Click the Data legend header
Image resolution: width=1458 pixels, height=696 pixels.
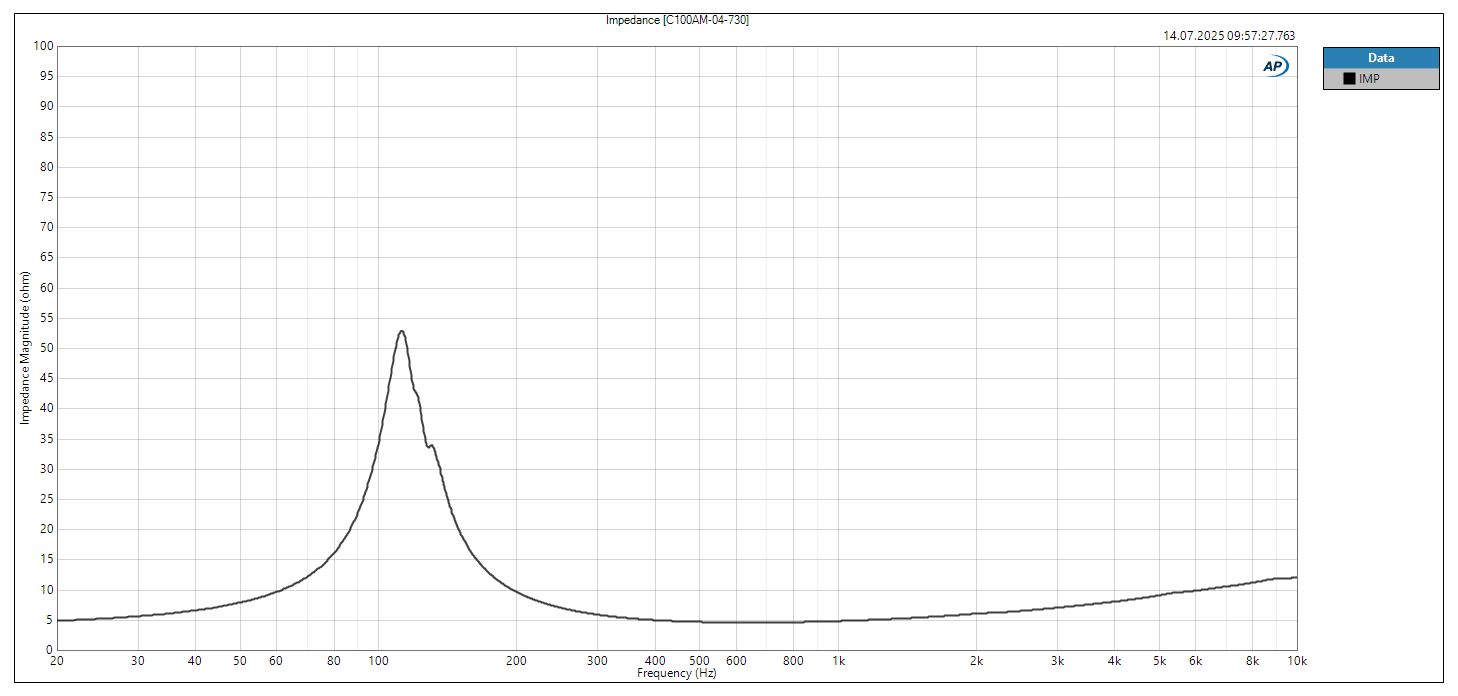(1380, 58)
